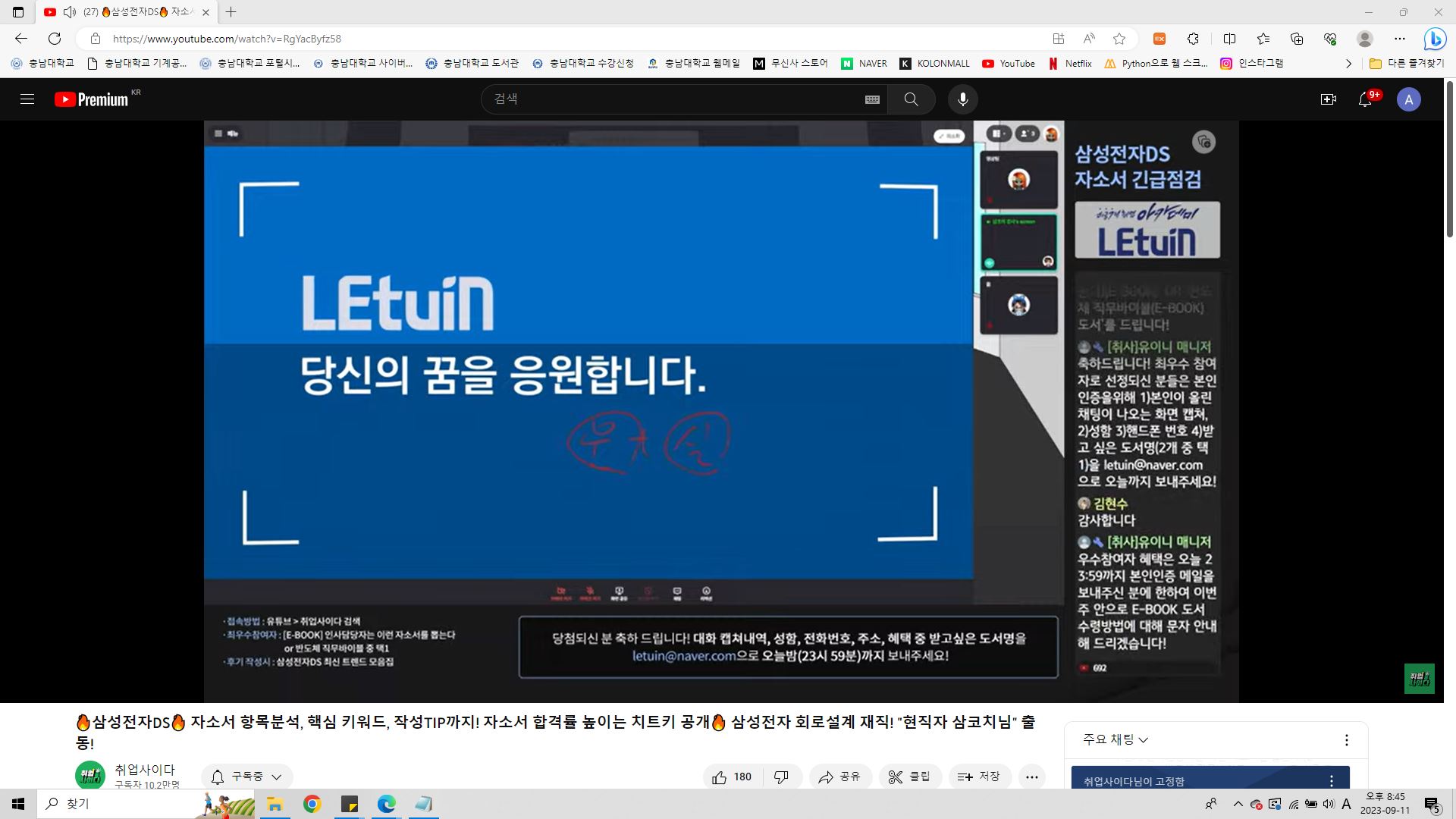Select the browser address bar URL
The image size is (1456, 819).
point(227,39)
